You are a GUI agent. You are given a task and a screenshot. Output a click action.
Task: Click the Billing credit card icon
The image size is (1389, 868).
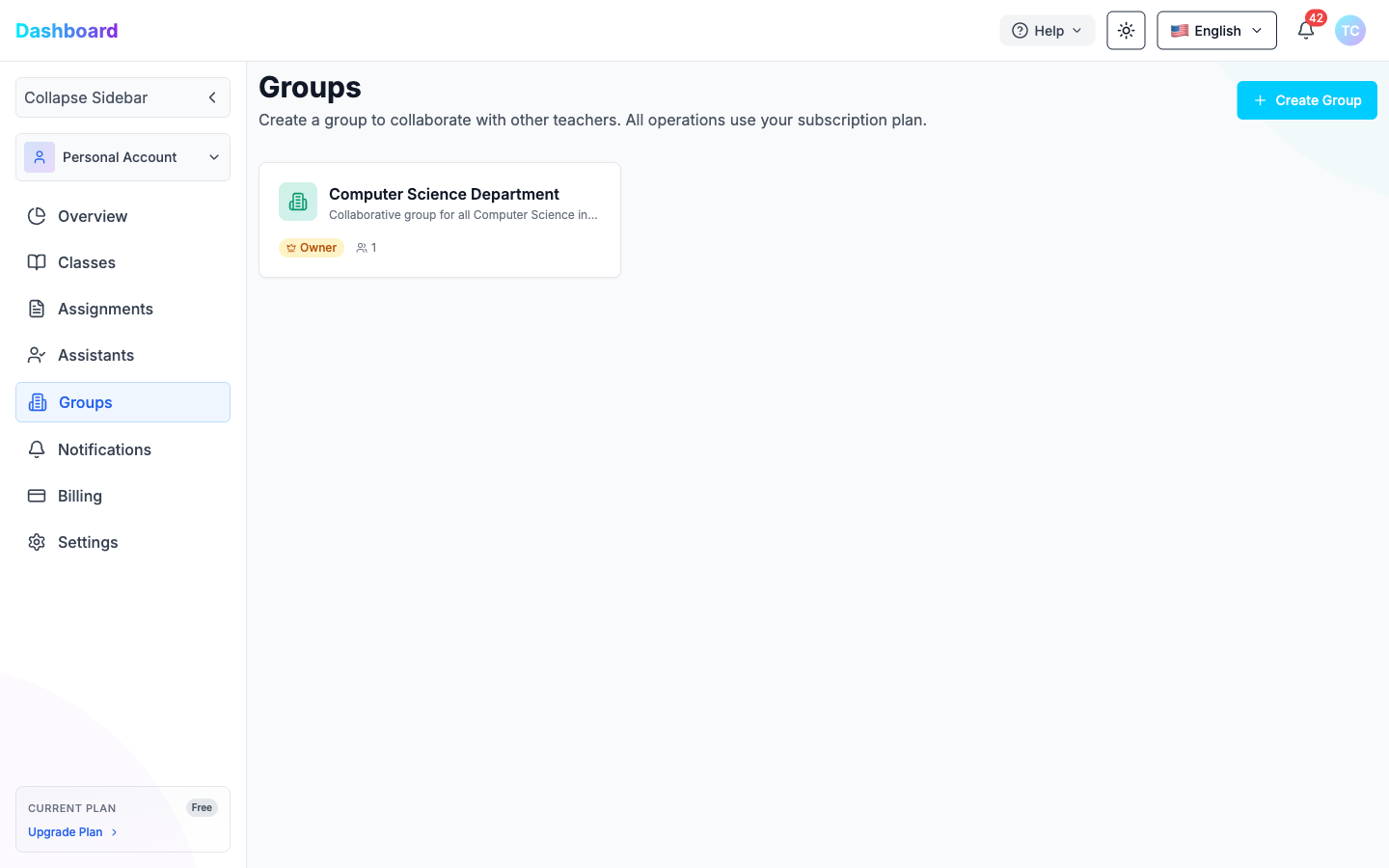pos(36,496)
